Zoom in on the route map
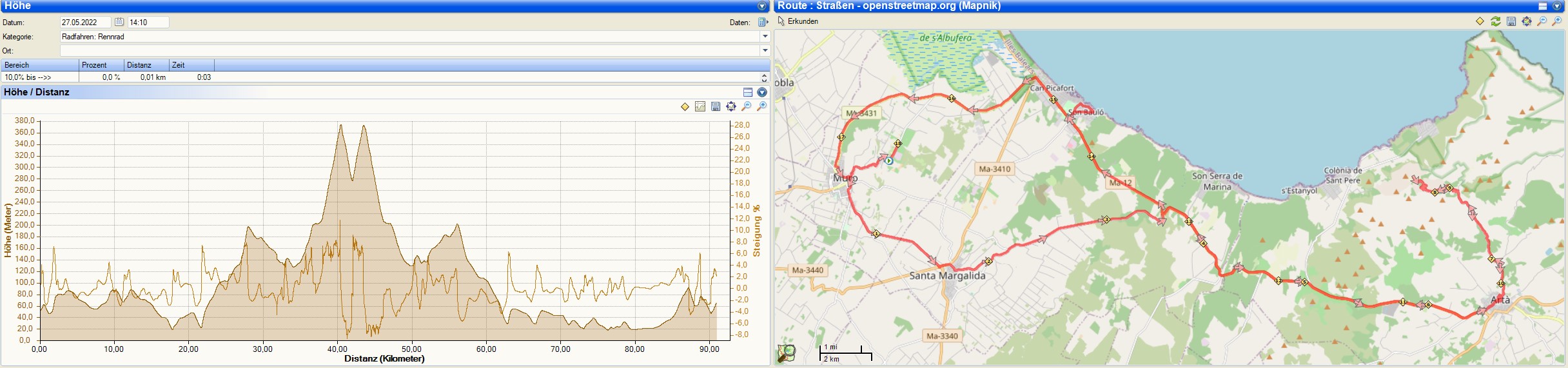This screenshot has width=1568, height=368. tap(1558, 21)
